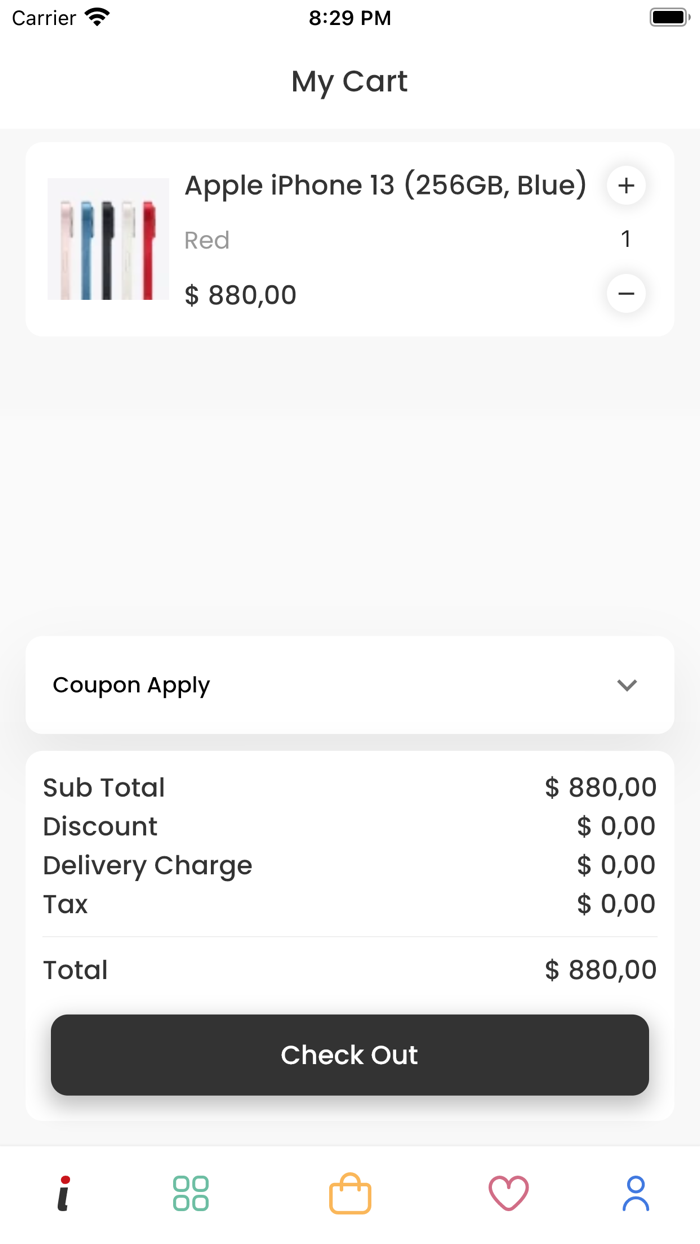Open the wishlist via the heart icon

(509, 1193)
